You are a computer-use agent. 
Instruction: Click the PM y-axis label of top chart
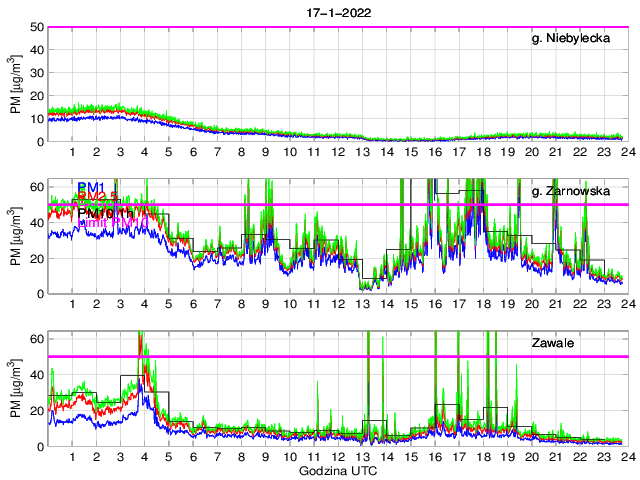[15, 85]
